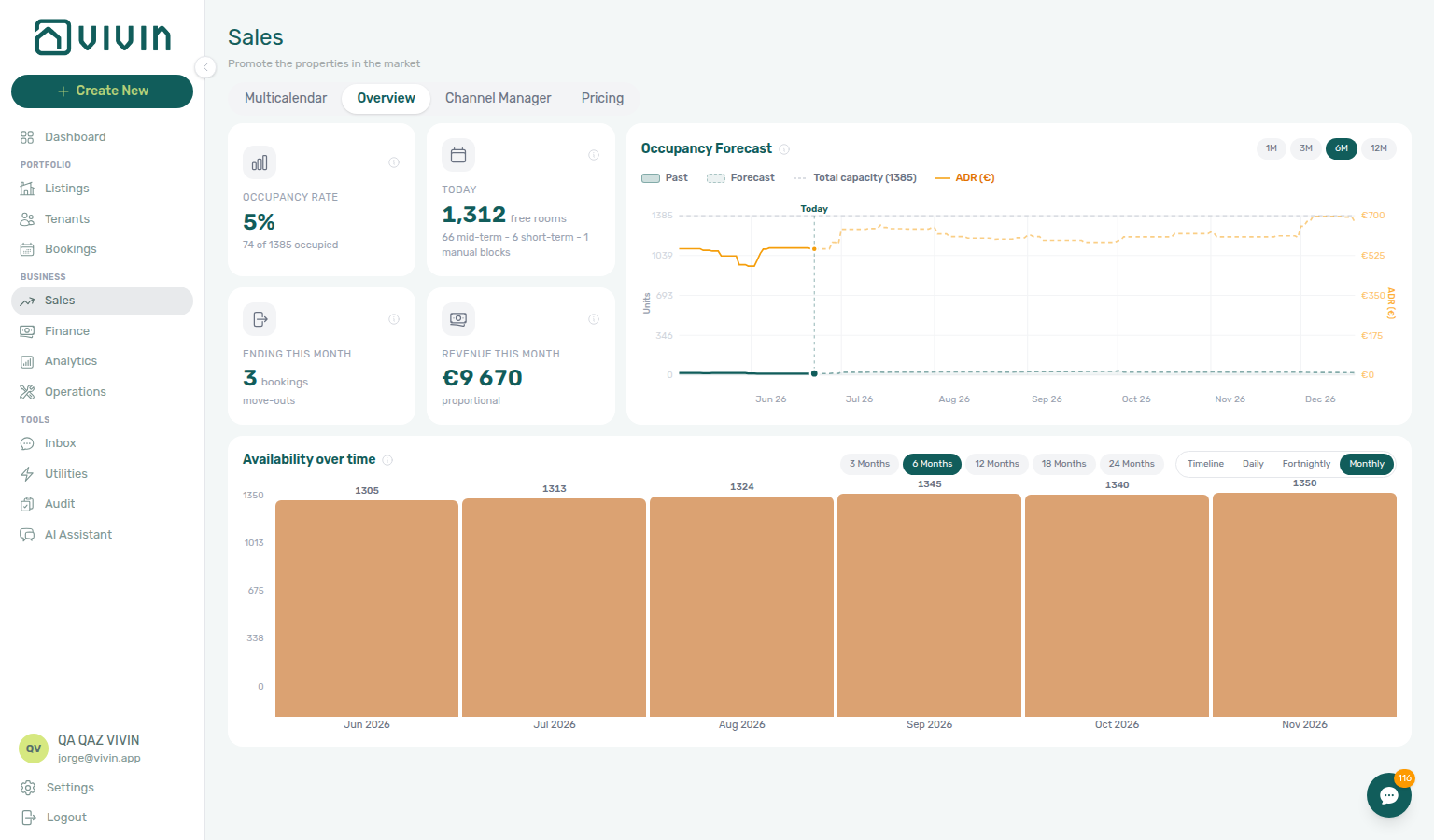
Task: Toggle the Forecast legend series
Action: (x=741, y=178)
